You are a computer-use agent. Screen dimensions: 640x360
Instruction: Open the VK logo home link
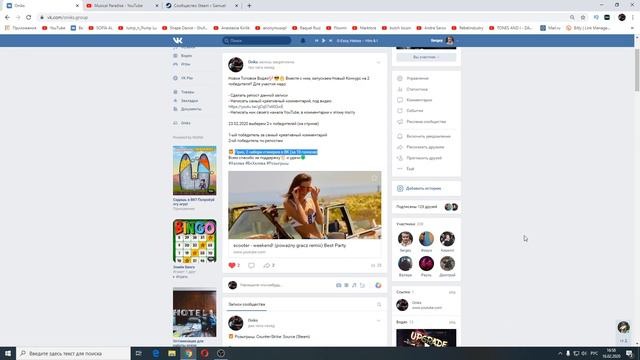click(178, 40)
